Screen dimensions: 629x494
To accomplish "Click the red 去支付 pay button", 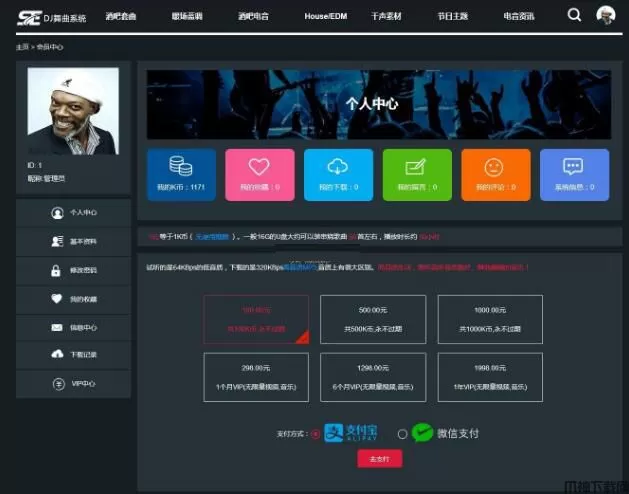I will (379, 459).
